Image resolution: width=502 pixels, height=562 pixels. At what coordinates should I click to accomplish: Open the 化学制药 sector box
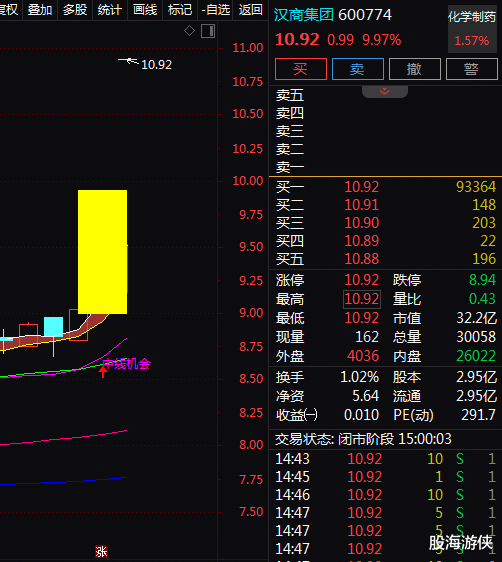coord(472,28)
